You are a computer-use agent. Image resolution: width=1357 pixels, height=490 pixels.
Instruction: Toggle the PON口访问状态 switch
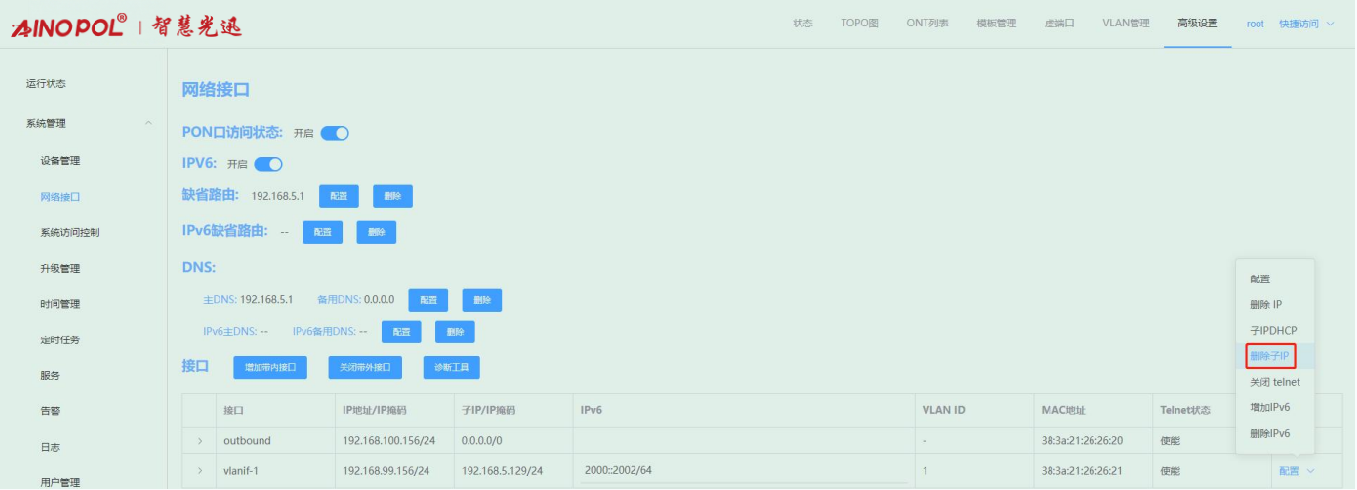coord(334,133)
